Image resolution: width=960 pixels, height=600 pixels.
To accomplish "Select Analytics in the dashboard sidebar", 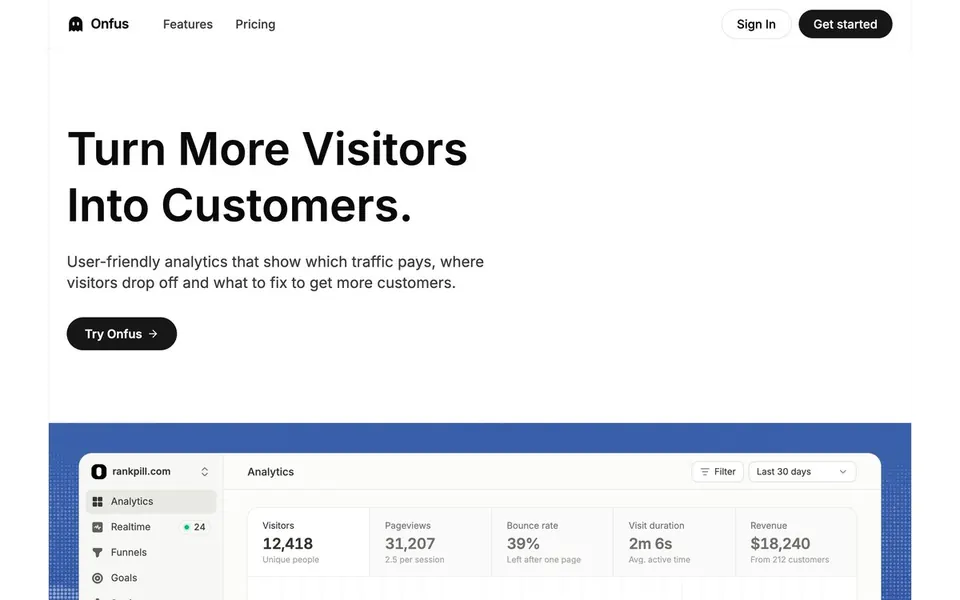I will (151, 501).
